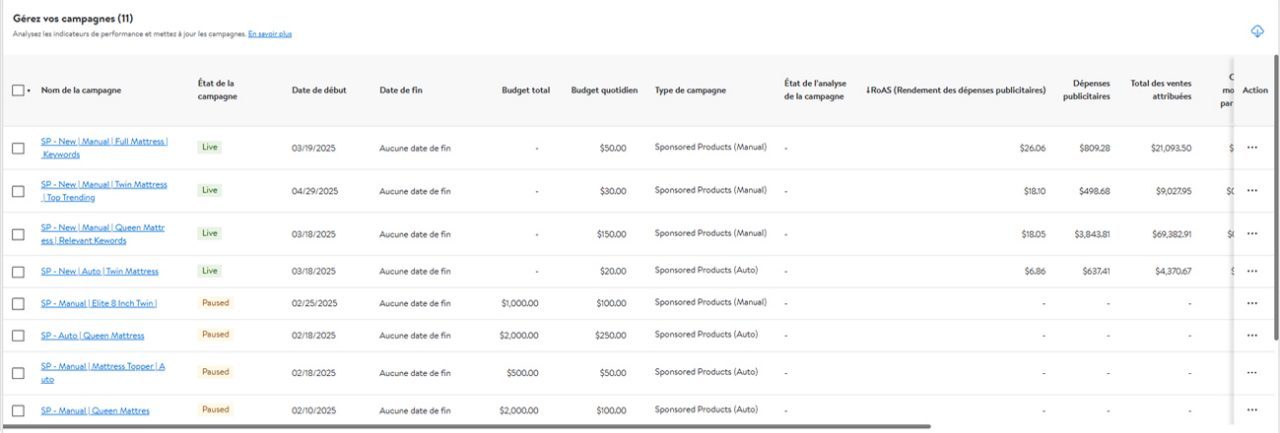Click the Type de campagne column header

pyautogui.click(x=690, y=90)
